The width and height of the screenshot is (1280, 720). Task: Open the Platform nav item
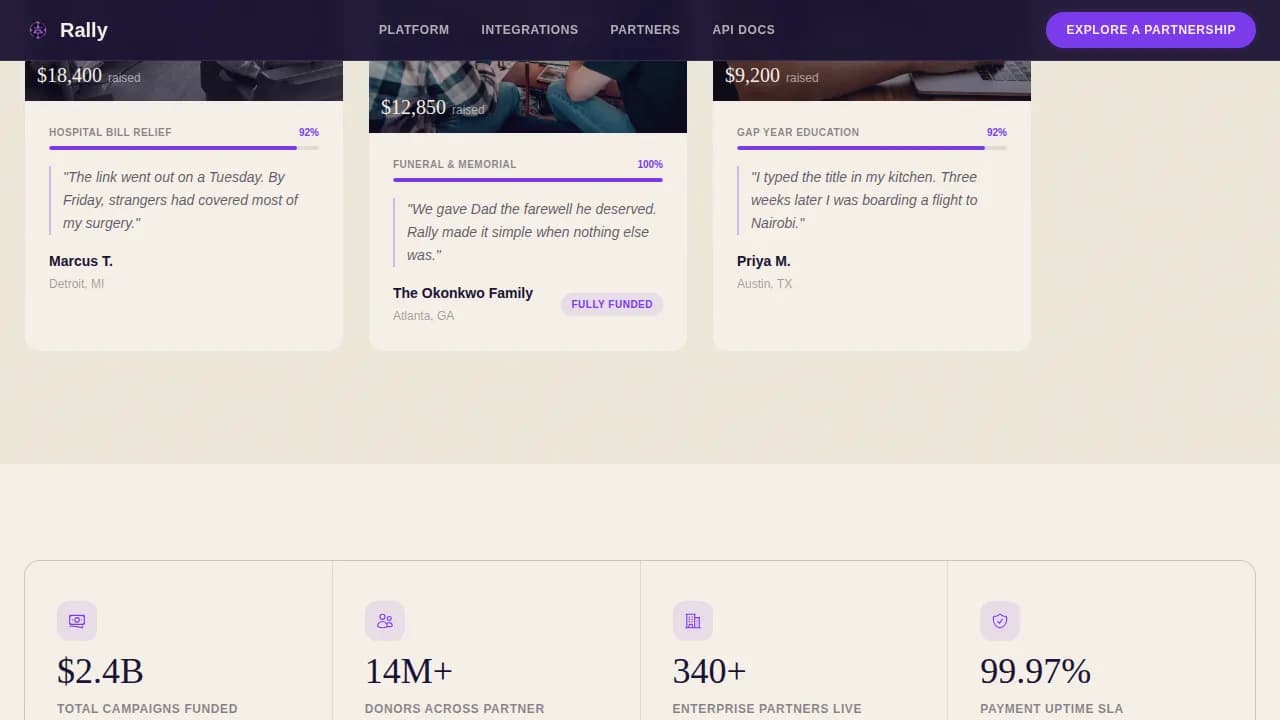[x=414, y=30]
